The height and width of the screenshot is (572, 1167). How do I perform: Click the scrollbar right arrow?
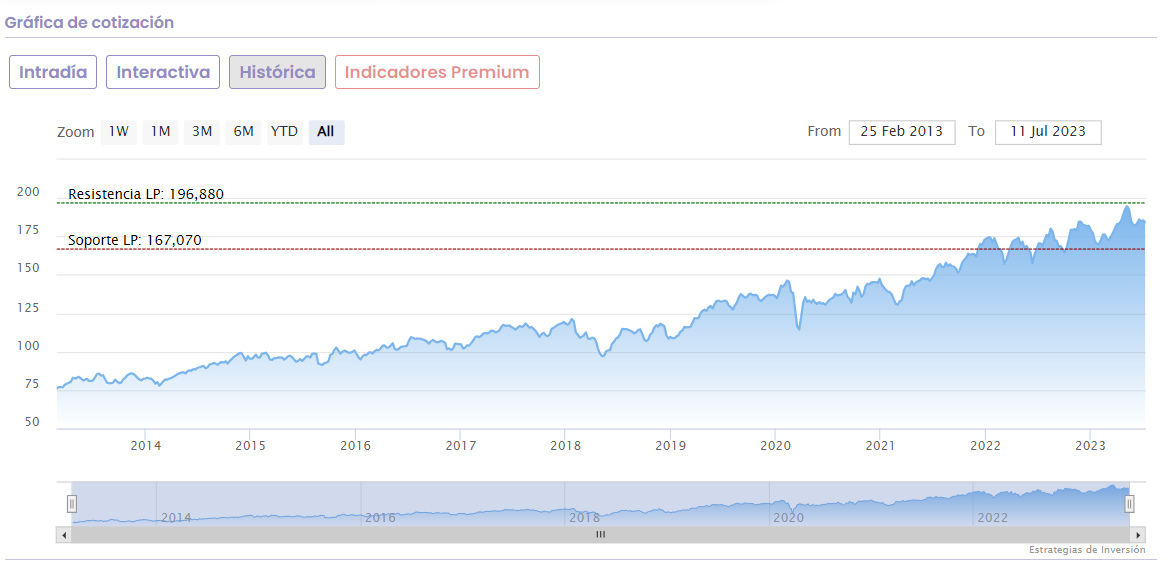click(x=1139, y=535)
